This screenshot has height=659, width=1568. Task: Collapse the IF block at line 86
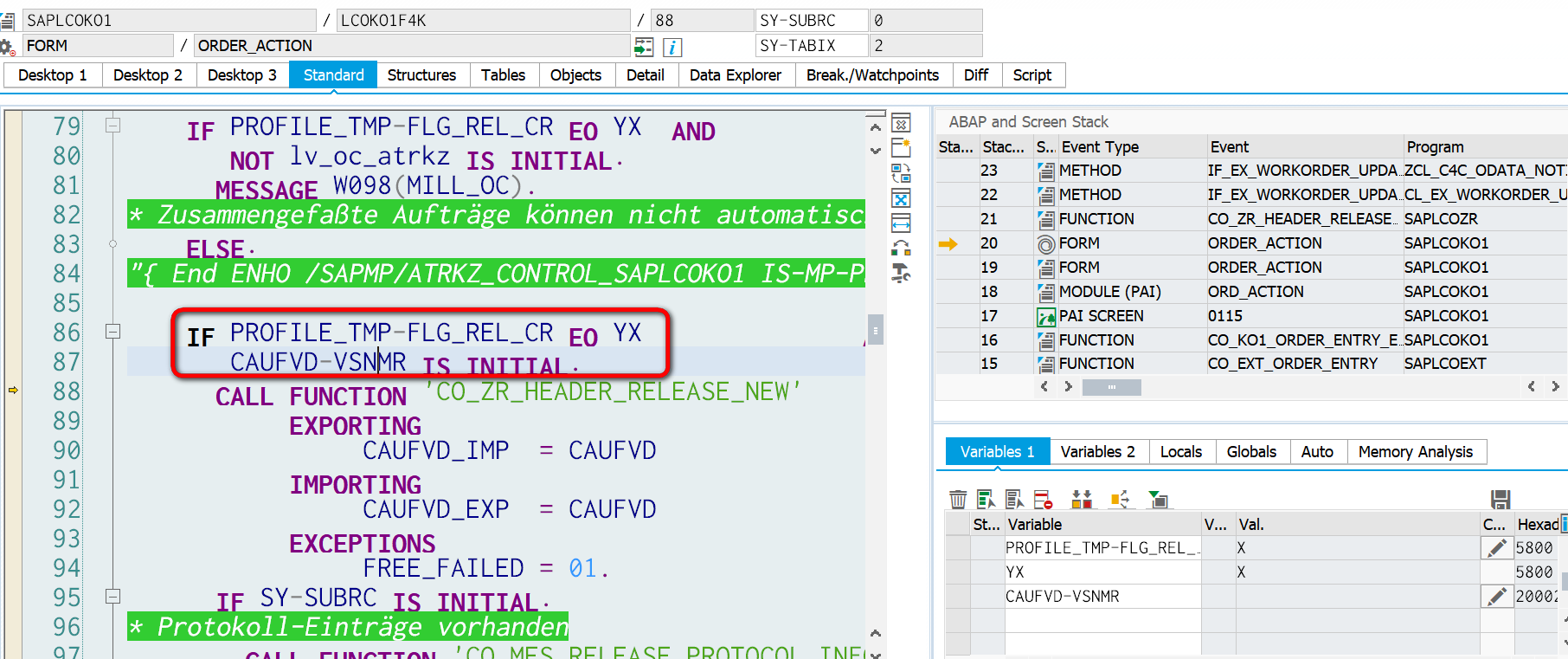pyautogui.click(x=112, y=331)
